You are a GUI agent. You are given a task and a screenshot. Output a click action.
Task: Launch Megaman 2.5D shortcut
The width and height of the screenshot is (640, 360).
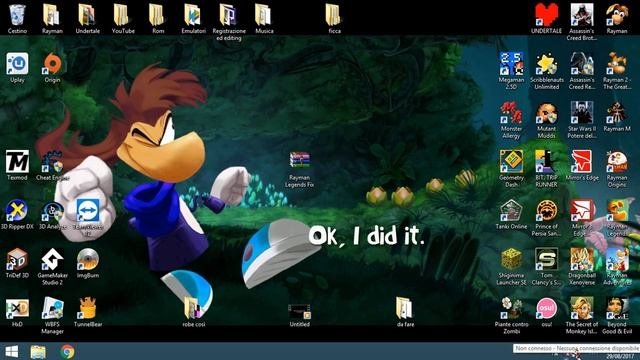[511, 64]
